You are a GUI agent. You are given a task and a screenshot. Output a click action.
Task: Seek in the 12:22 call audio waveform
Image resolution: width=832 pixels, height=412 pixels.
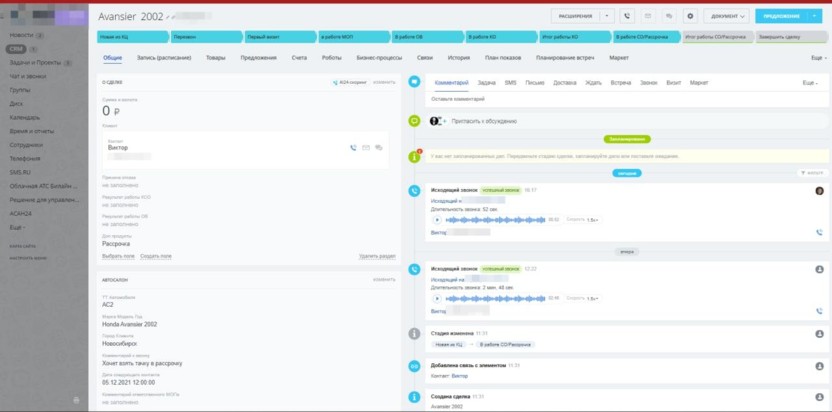coord(495,298)
